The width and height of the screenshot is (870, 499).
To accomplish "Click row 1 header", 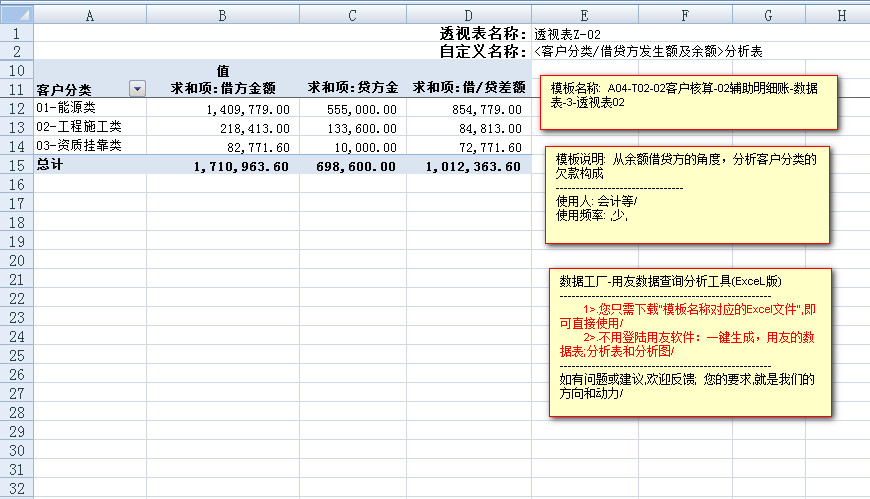I will click(16, 34).
